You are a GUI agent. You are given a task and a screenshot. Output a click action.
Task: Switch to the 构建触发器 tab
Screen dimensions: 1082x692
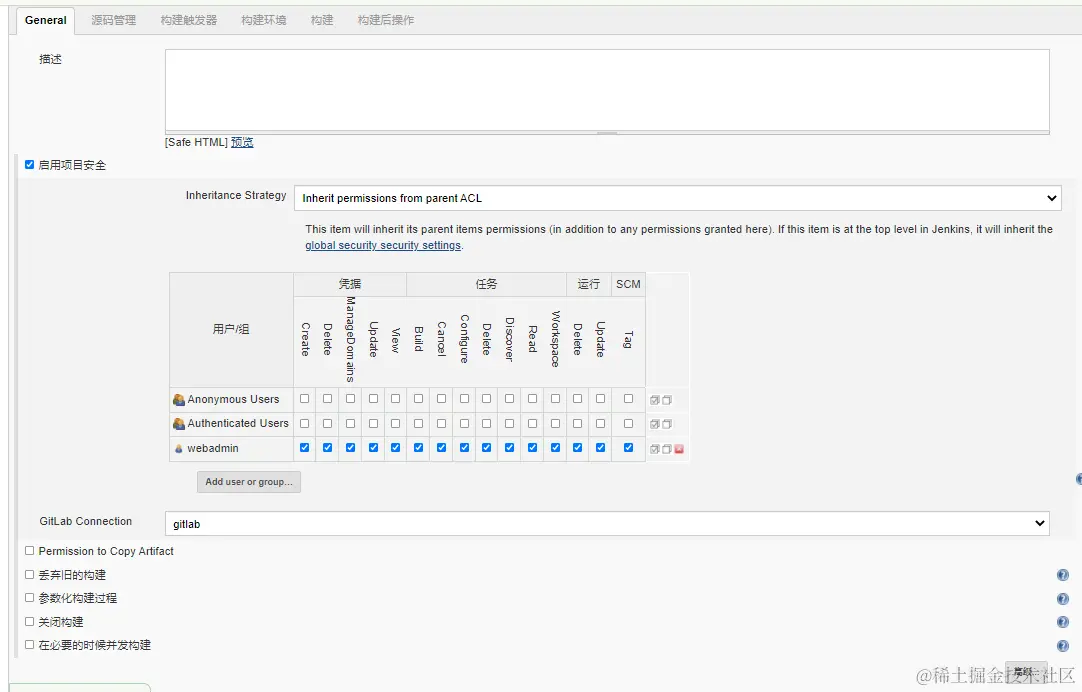[189, 20]
